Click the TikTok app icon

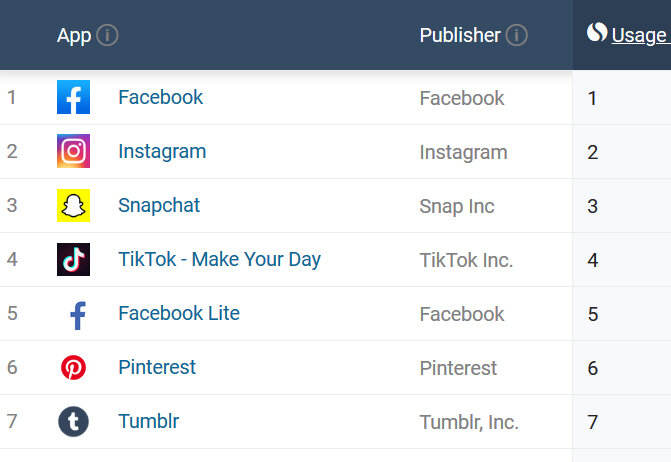73,259
